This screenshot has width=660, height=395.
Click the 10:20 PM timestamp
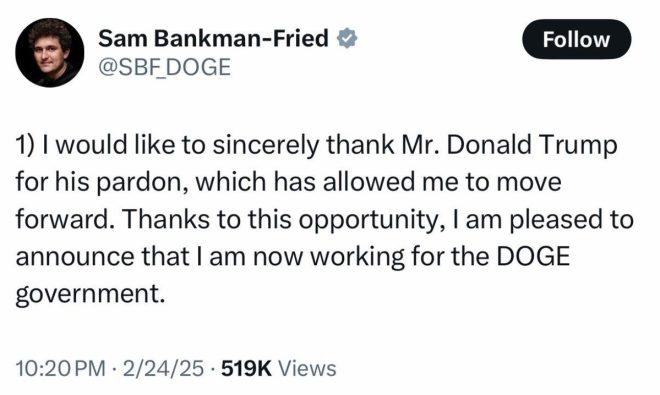(x=61, y=368)
